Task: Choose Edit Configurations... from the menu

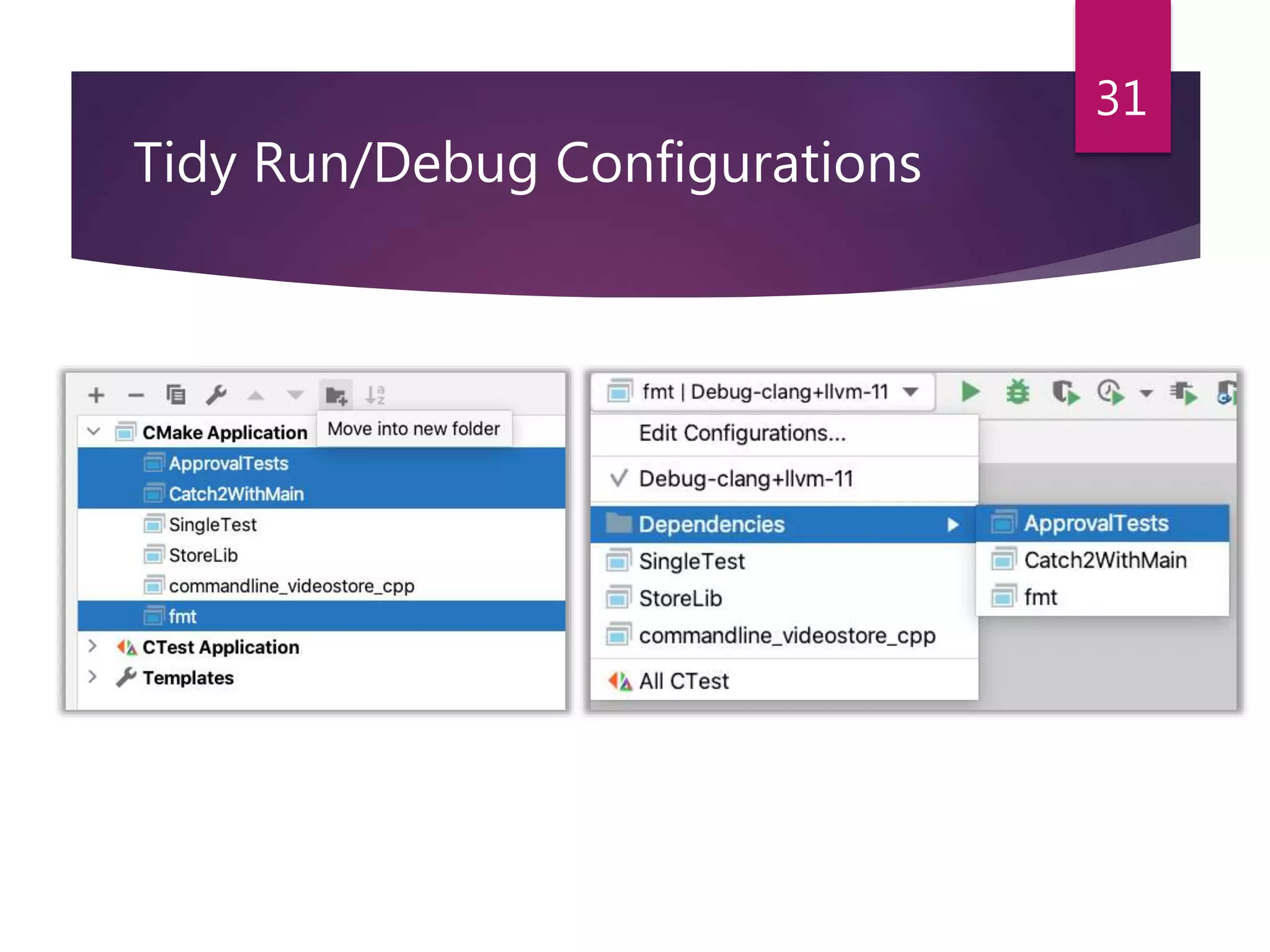Action: click(784, 433)
